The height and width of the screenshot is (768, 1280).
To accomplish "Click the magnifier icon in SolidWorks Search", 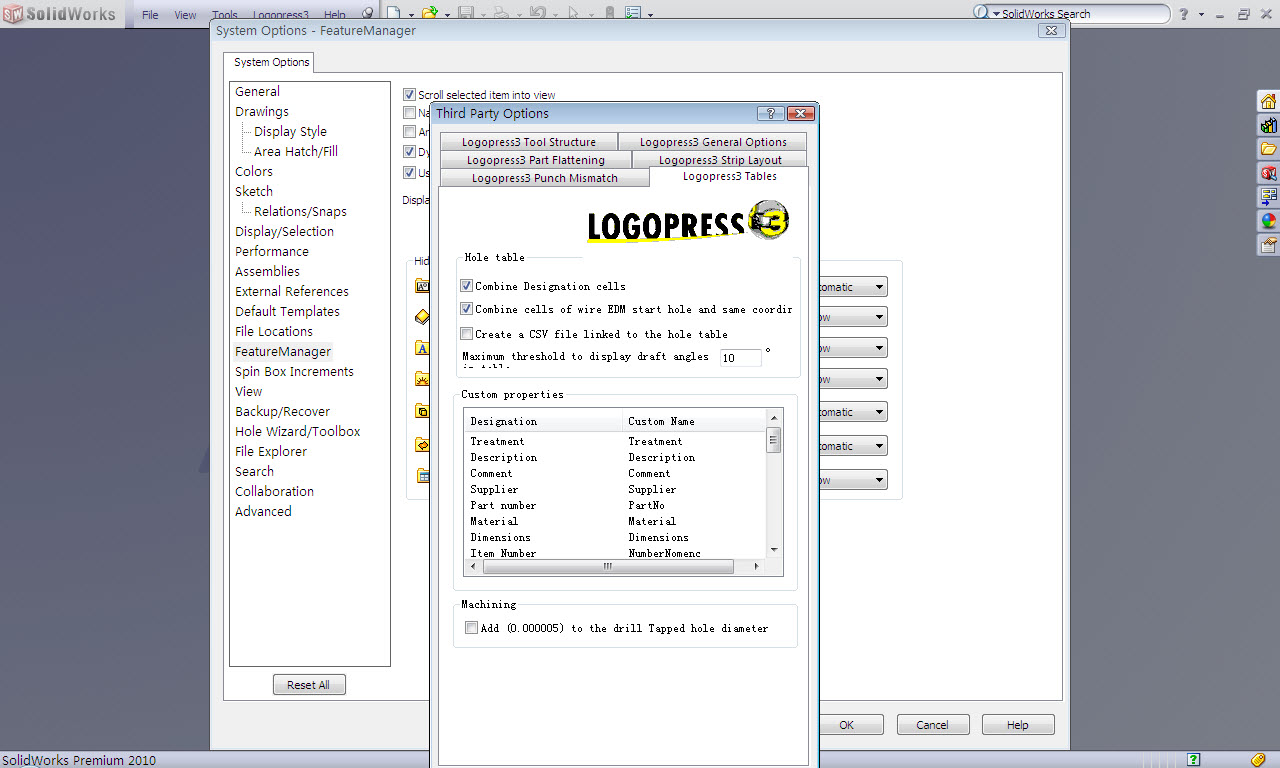I will click(x=980, y=13).
